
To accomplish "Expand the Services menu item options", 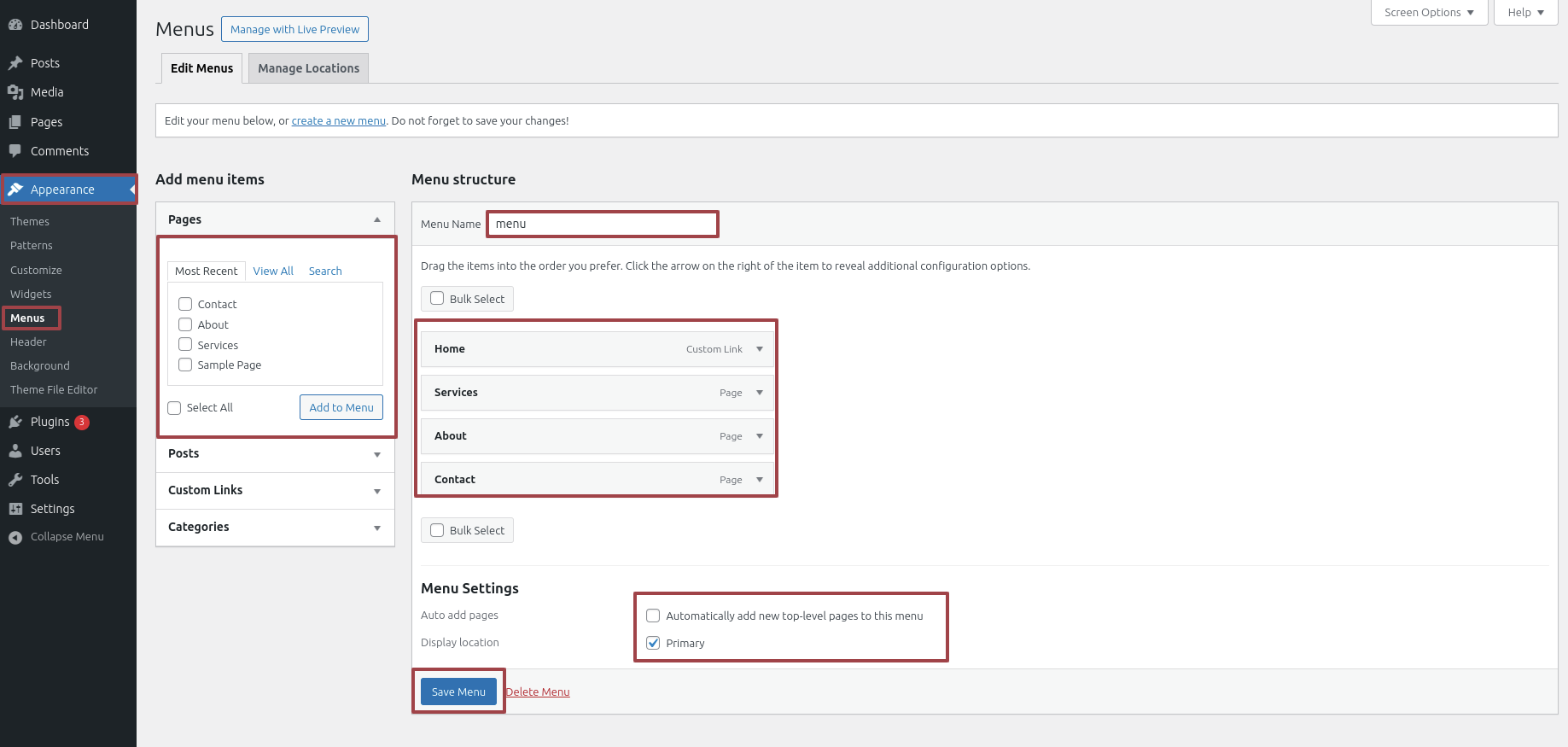I will click(760, 393).
